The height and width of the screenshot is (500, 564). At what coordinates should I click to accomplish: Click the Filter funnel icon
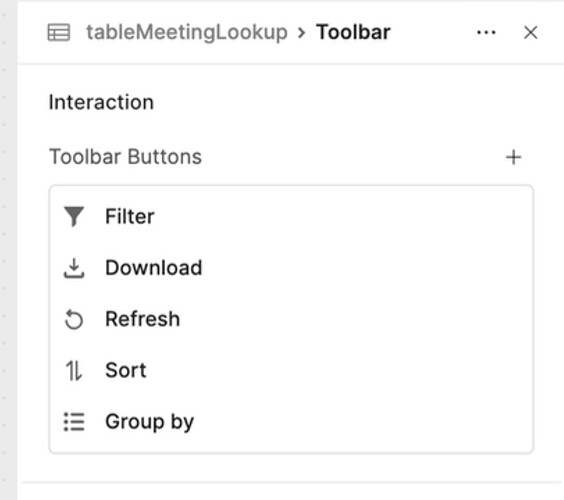pos(74,216)
